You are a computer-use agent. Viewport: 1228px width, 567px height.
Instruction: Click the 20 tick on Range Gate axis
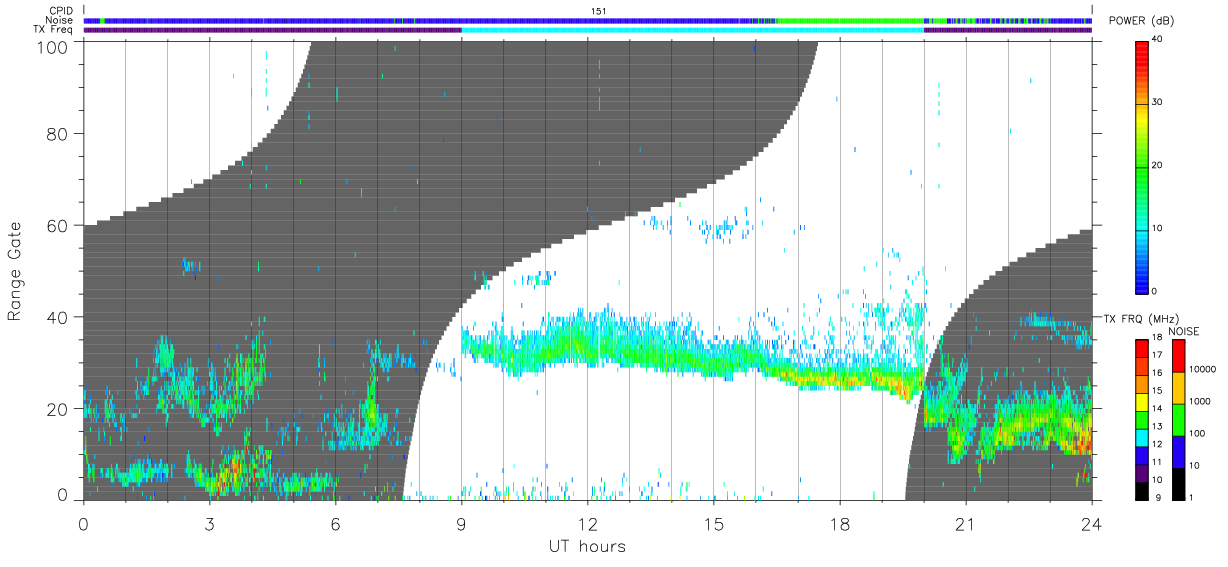(58, 409)
